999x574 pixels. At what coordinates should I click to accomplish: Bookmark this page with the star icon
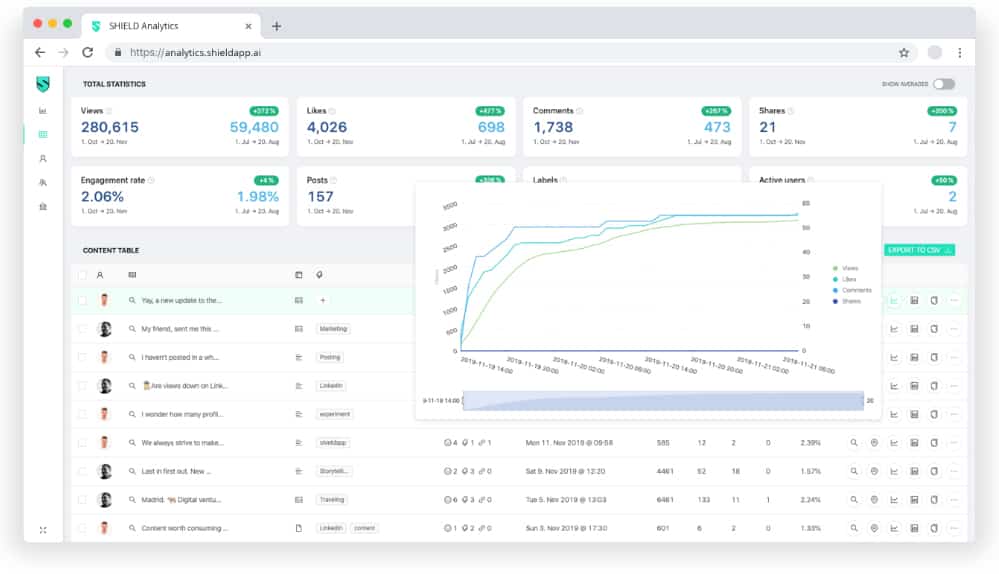click(904, 52)
